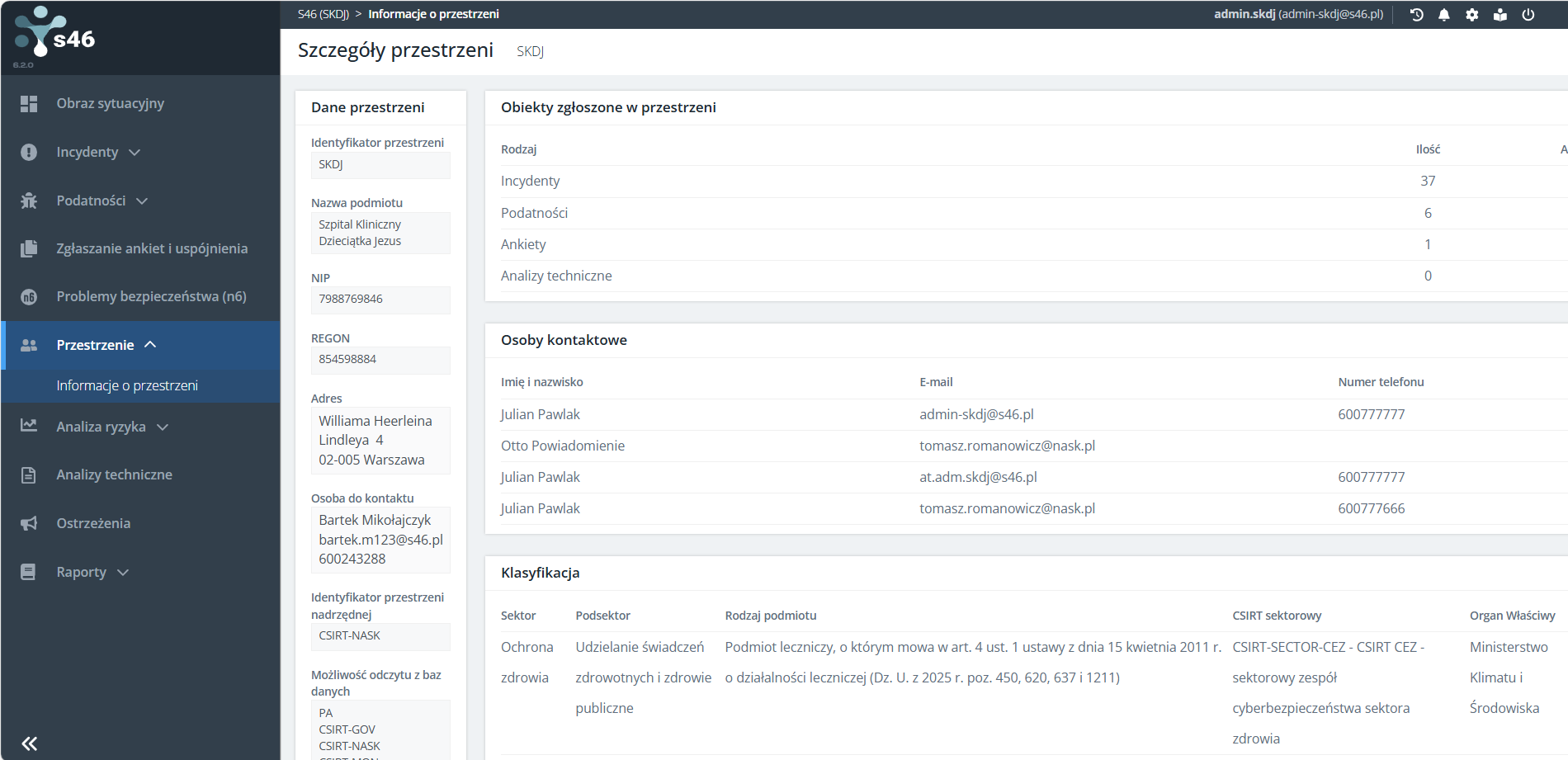Go to Problemy bezpieczeństwa (n6)
This screenshot has width=1568, height=760.
point(151,296)
